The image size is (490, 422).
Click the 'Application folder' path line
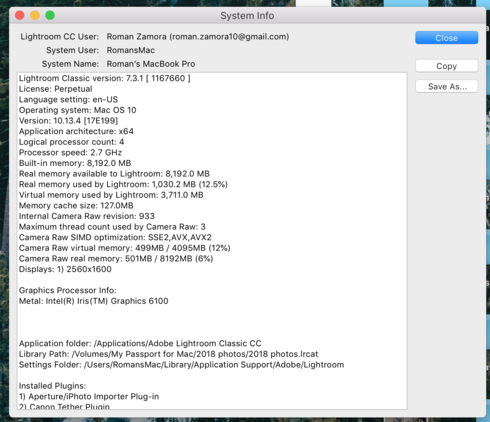pos(140,343)
